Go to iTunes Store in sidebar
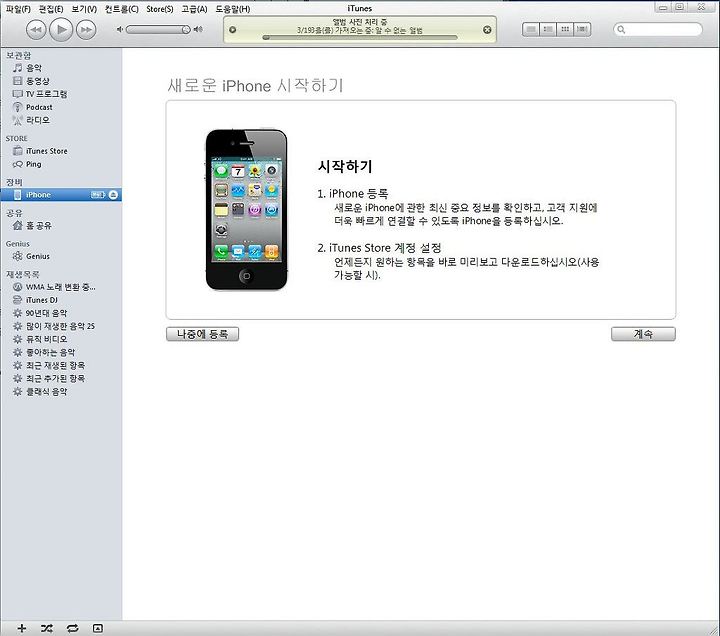 click(x=46, y=151)
